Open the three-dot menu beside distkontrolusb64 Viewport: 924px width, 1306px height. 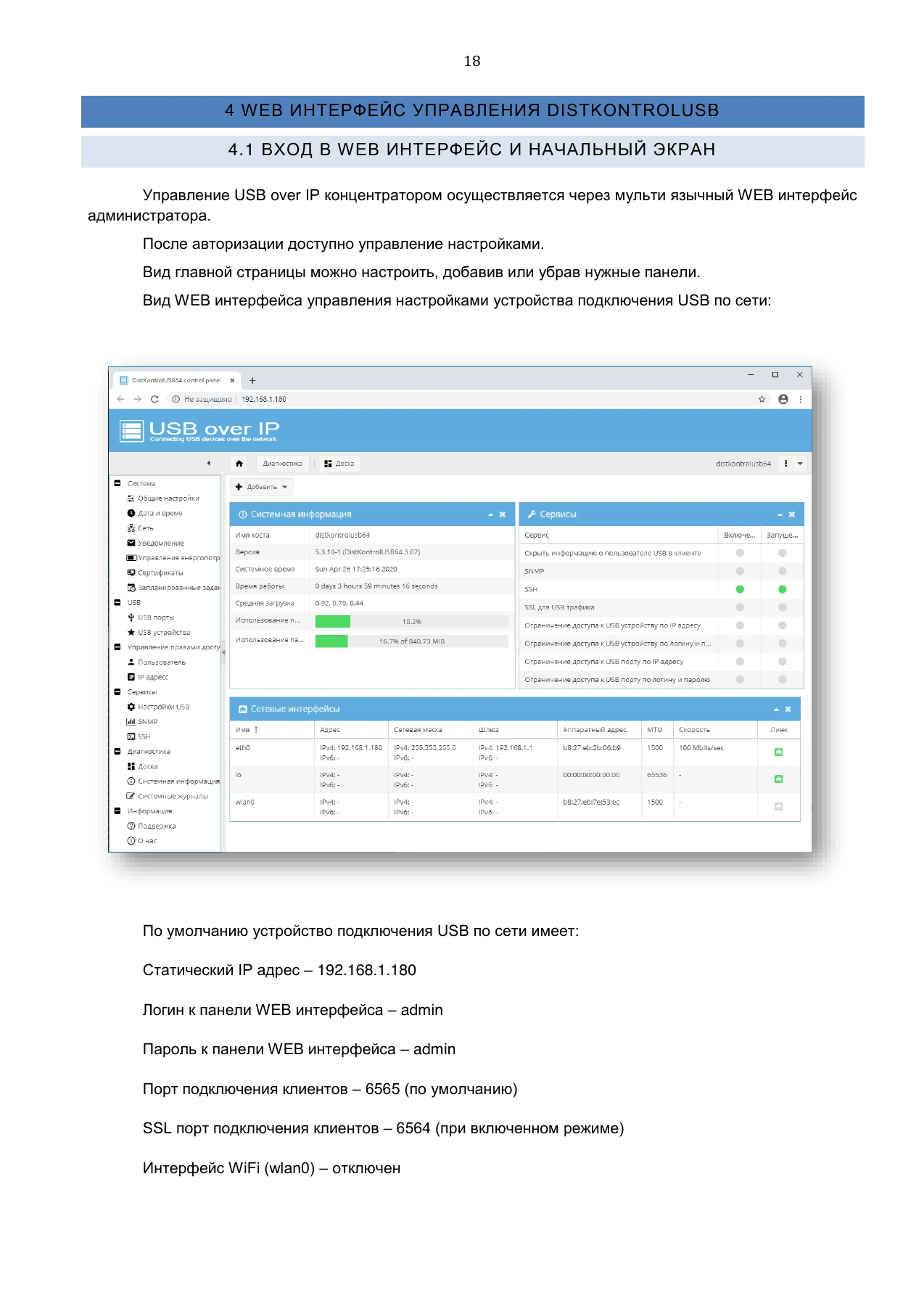point(786,464)
